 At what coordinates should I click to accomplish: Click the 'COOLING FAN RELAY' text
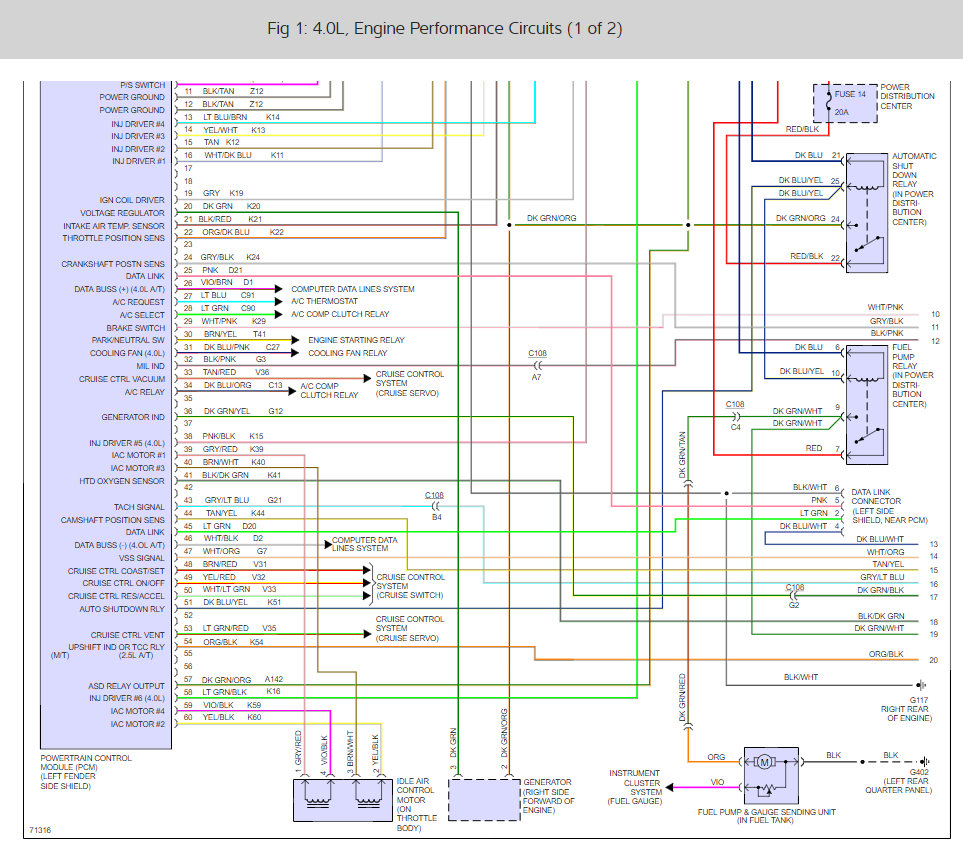348,354
